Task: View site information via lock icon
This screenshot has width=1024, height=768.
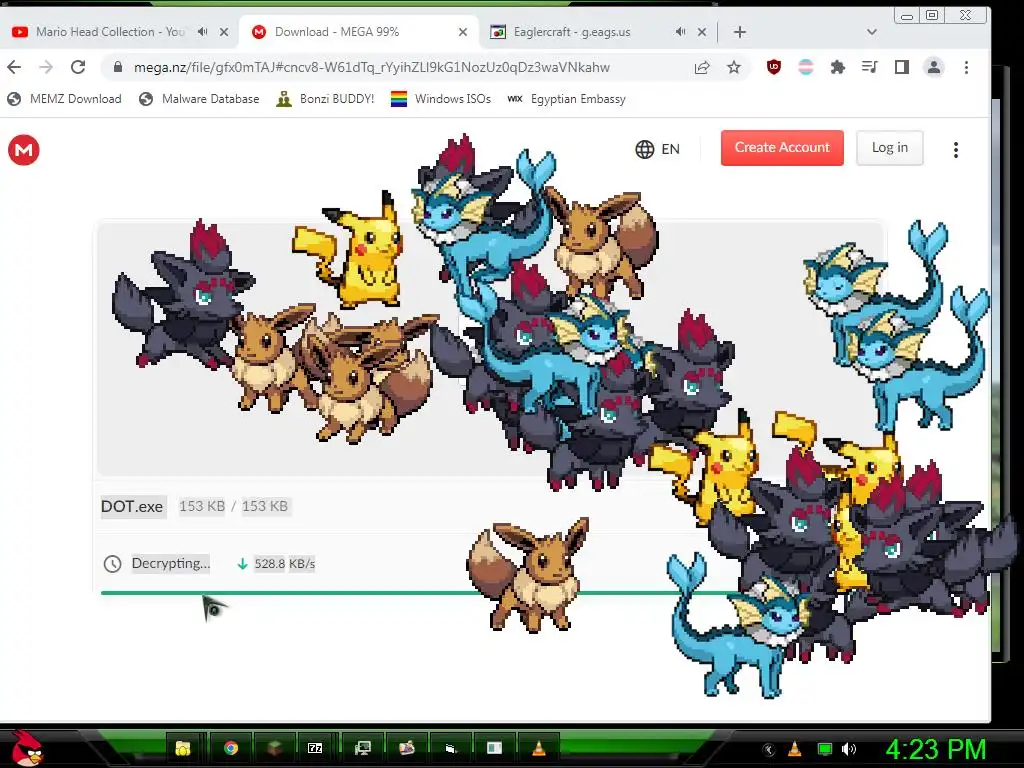Action: (118, 67)
